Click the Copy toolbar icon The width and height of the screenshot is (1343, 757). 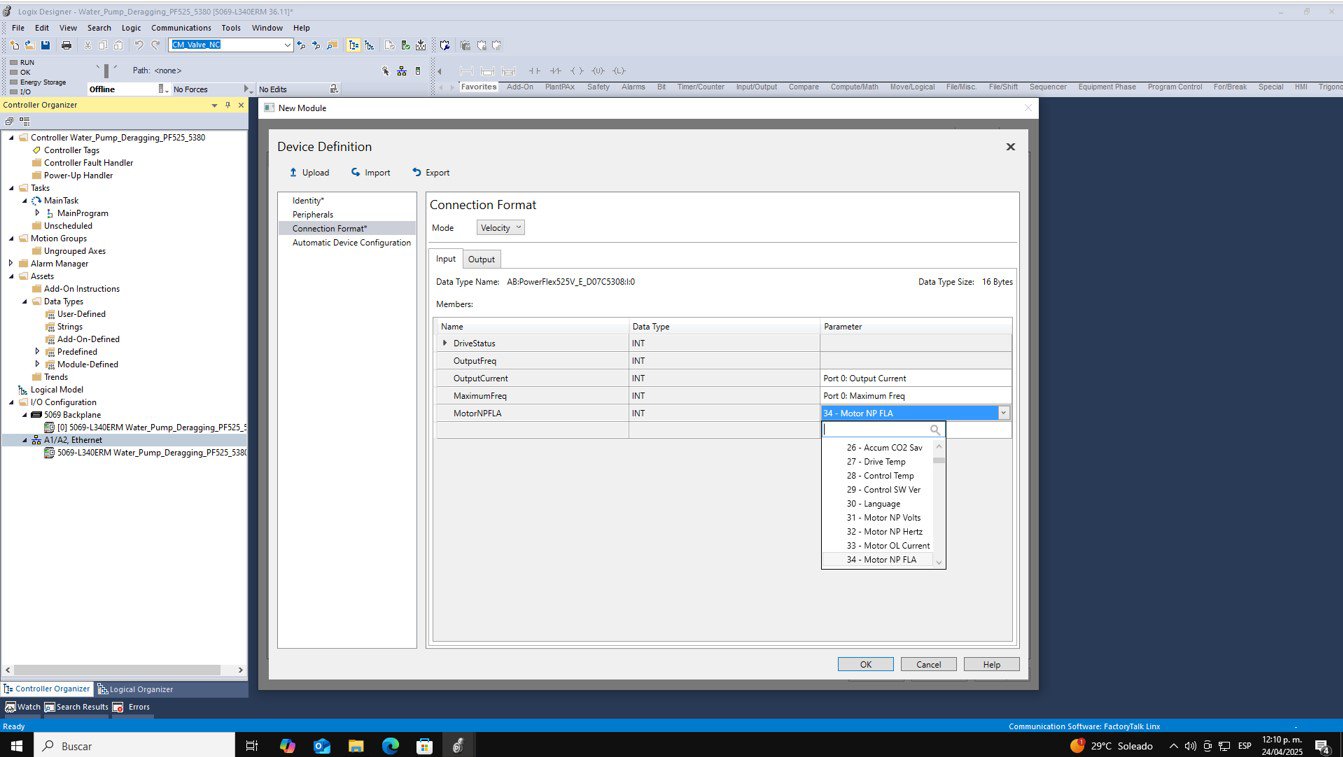(103, 45)
